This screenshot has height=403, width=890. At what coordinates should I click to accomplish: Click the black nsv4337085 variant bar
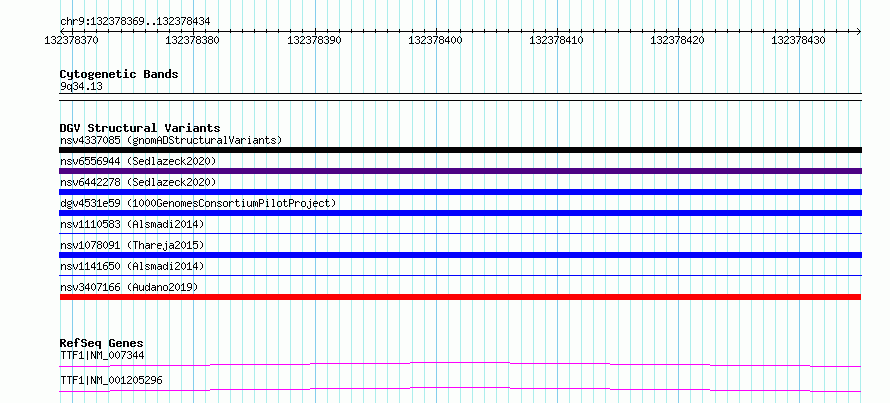pyautogui.click(x=460, y=150)
